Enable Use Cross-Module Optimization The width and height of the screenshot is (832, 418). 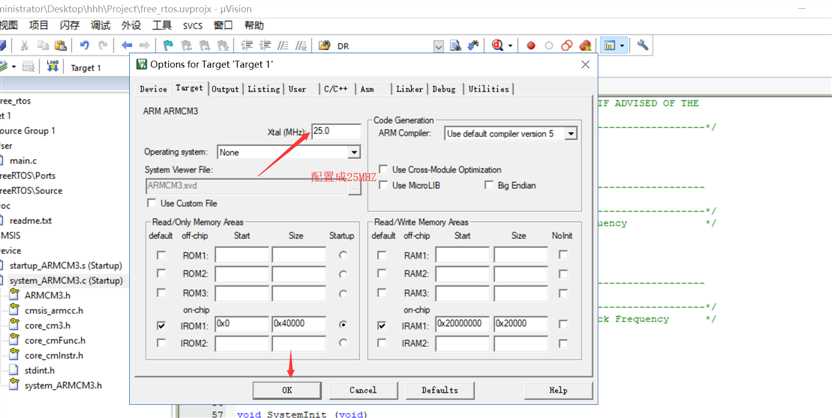pos(383,170)
